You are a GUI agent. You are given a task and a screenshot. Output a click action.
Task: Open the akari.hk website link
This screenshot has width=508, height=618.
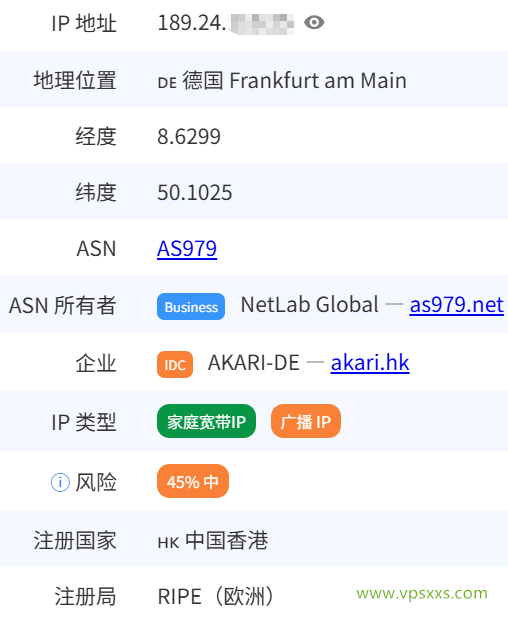point(370,363)
